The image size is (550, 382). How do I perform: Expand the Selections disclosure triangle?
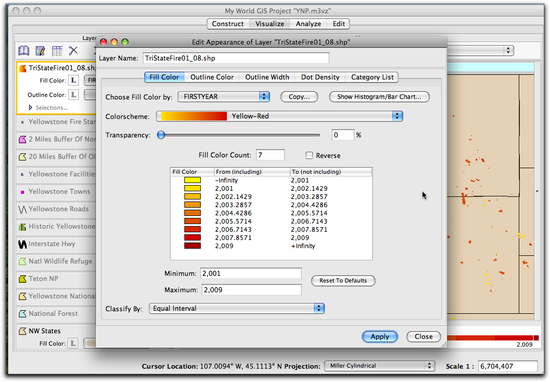(31, 108)
